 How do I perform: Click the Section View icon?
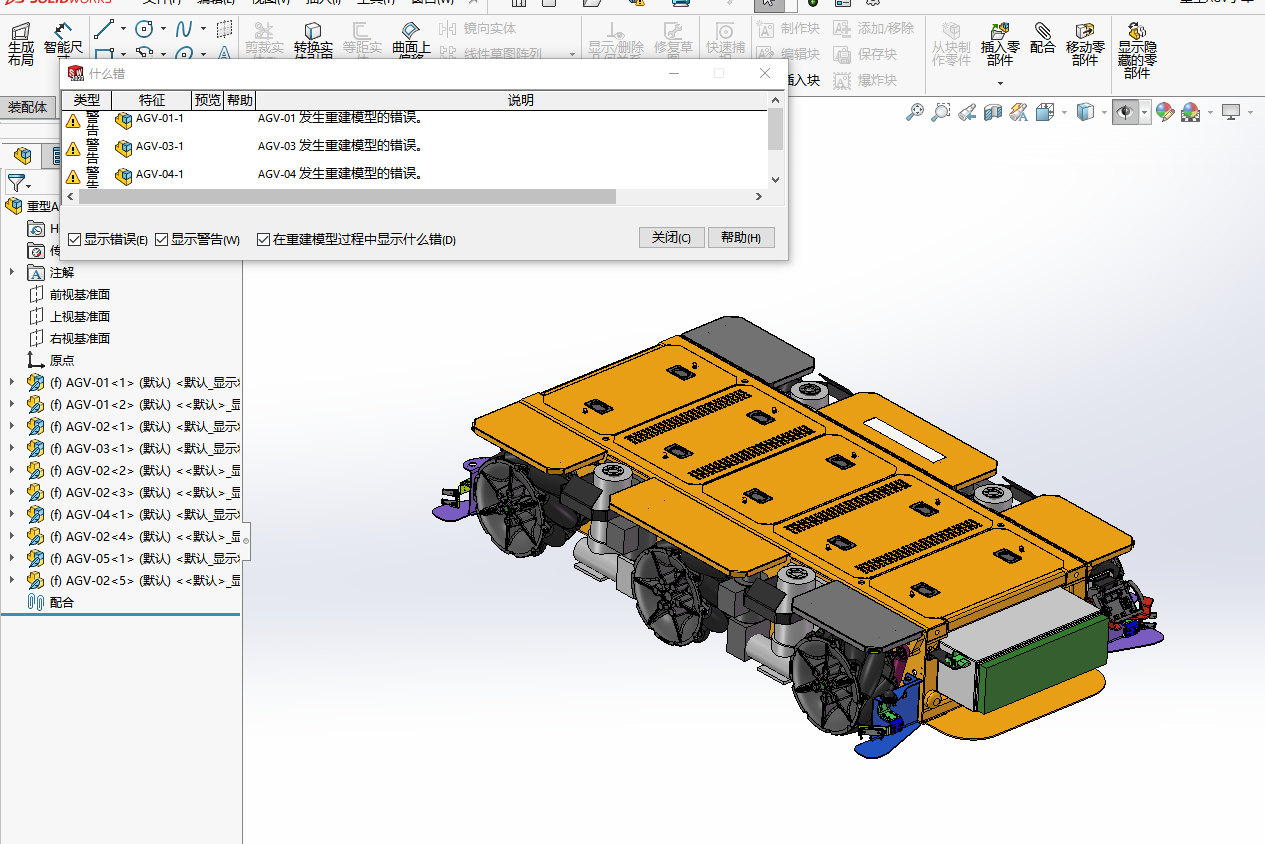click(x=992, y=113)
